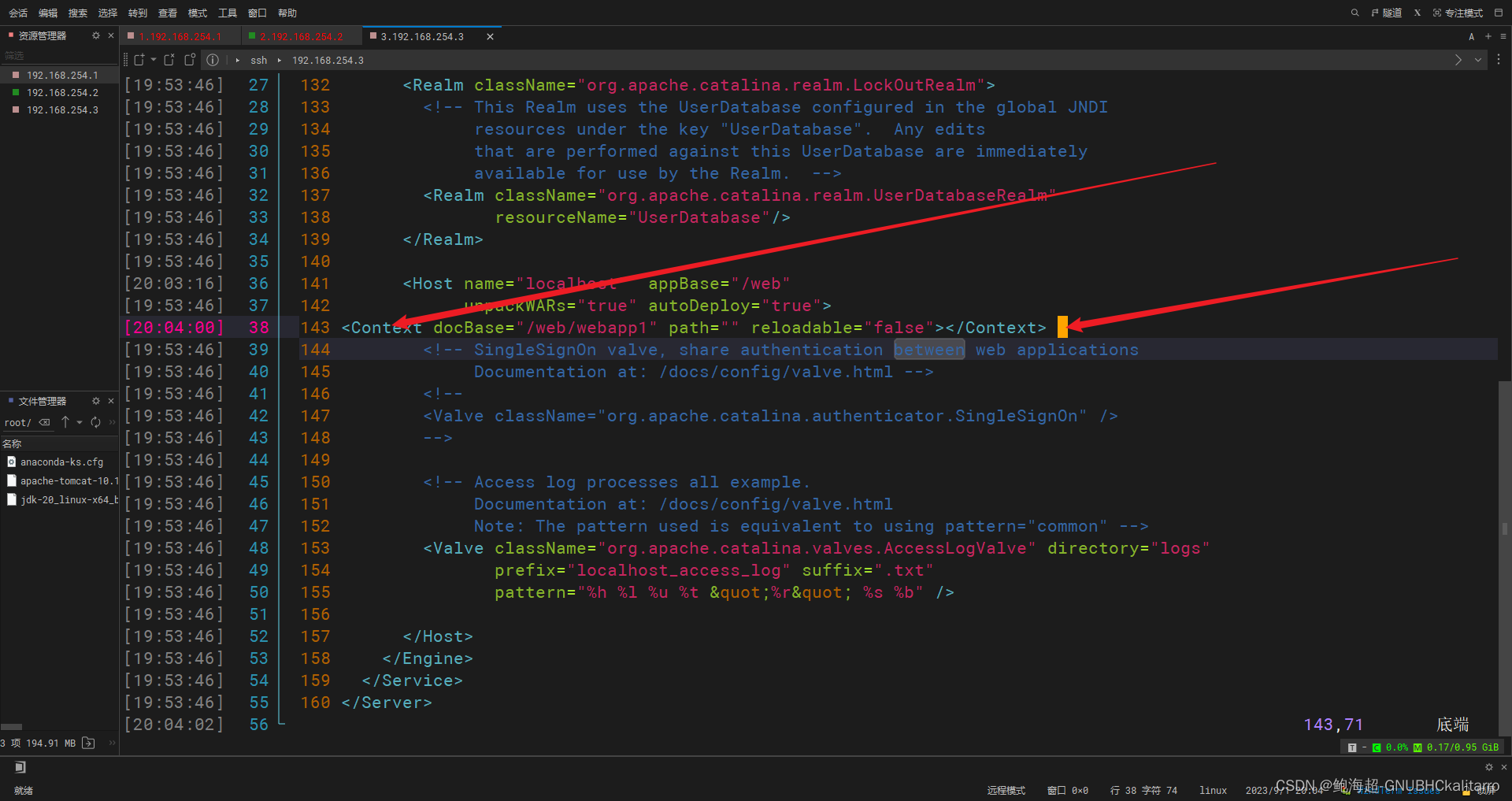Switch to tab 1.192.168.254.1
The image size is (1512, 801).
click(180, 36)
